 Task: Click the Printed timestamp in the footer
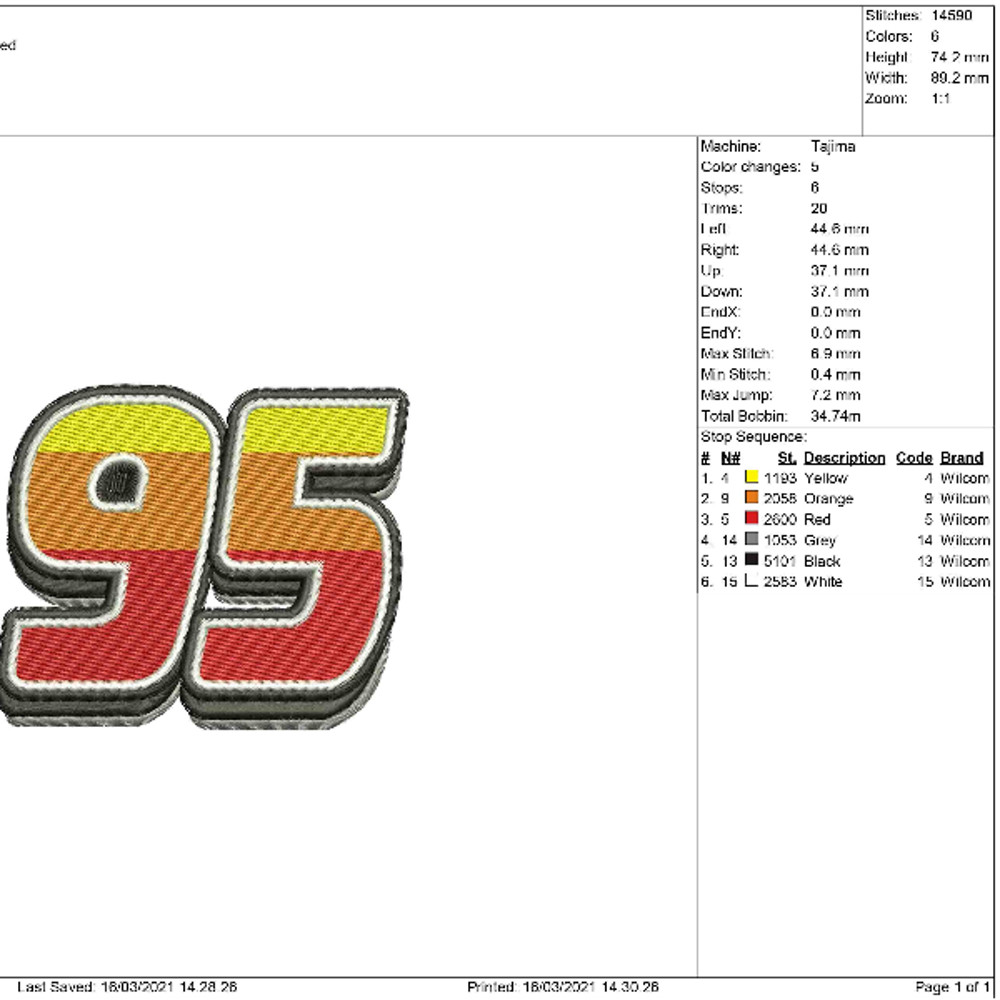560,983
